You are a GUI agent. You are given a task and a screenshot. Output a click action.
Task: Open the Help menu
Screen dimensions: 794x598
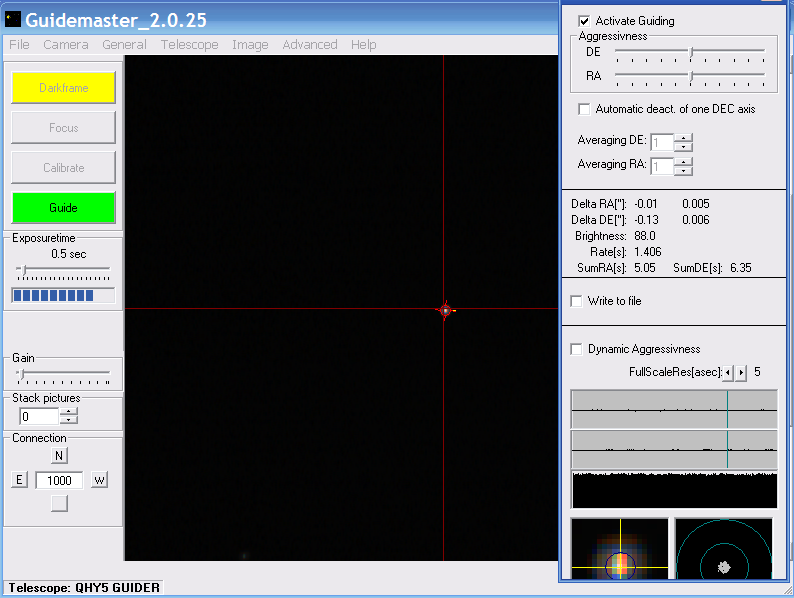coord(364,45)
